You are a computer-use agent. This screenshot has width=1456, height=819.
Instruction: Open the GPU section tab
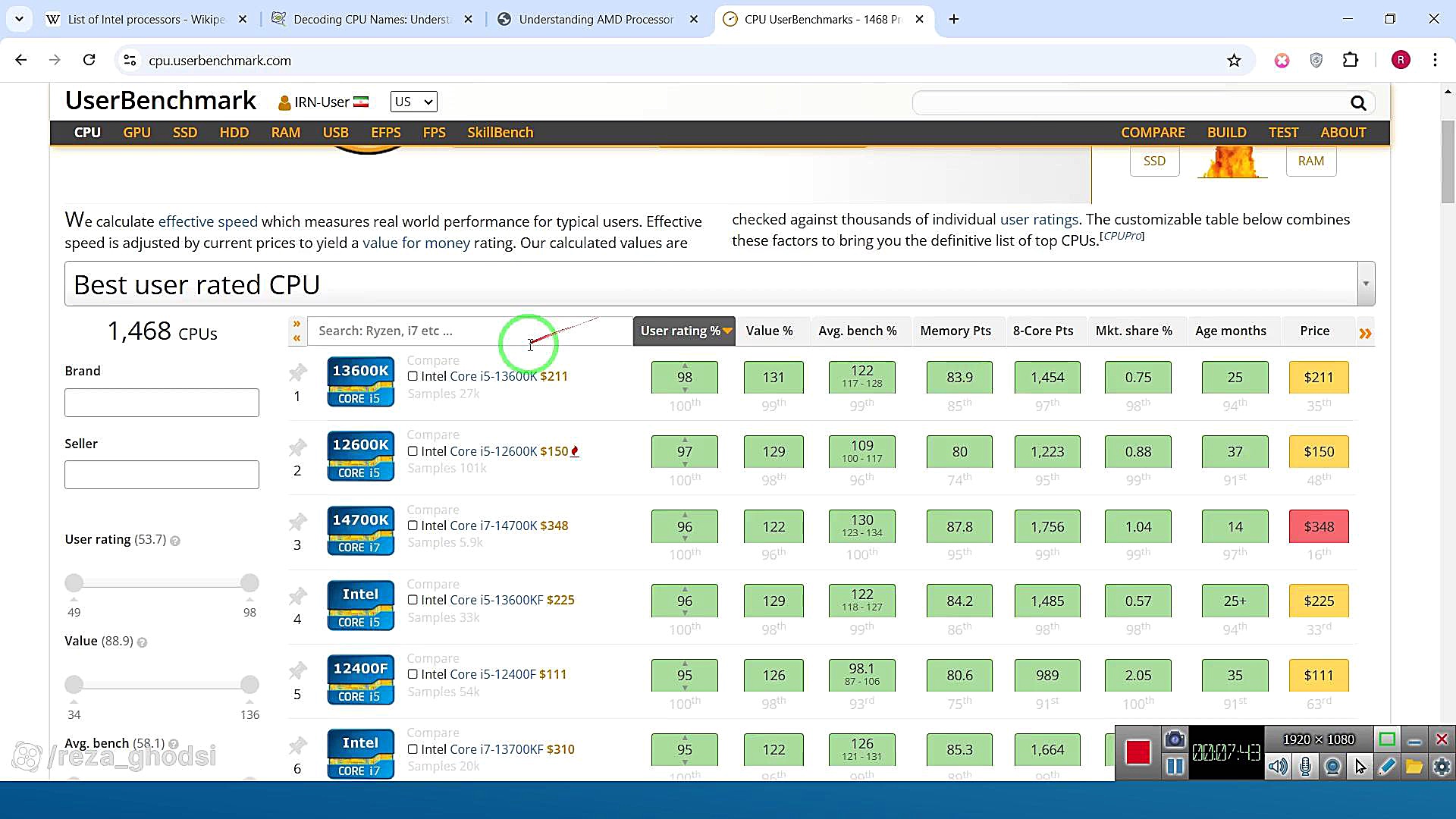(x=136, y=132)
